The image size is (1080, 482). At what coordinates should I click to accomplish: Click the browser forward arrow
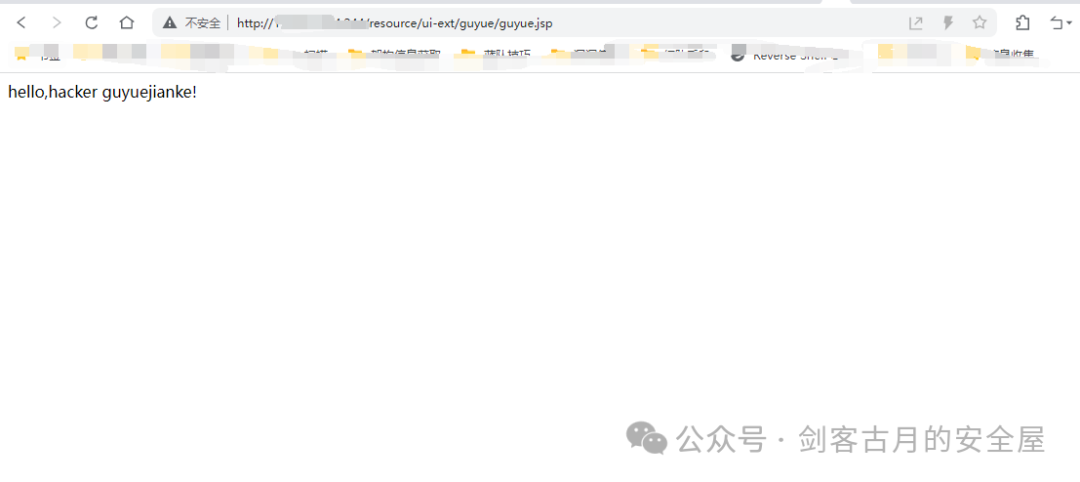tap(56, 23)
